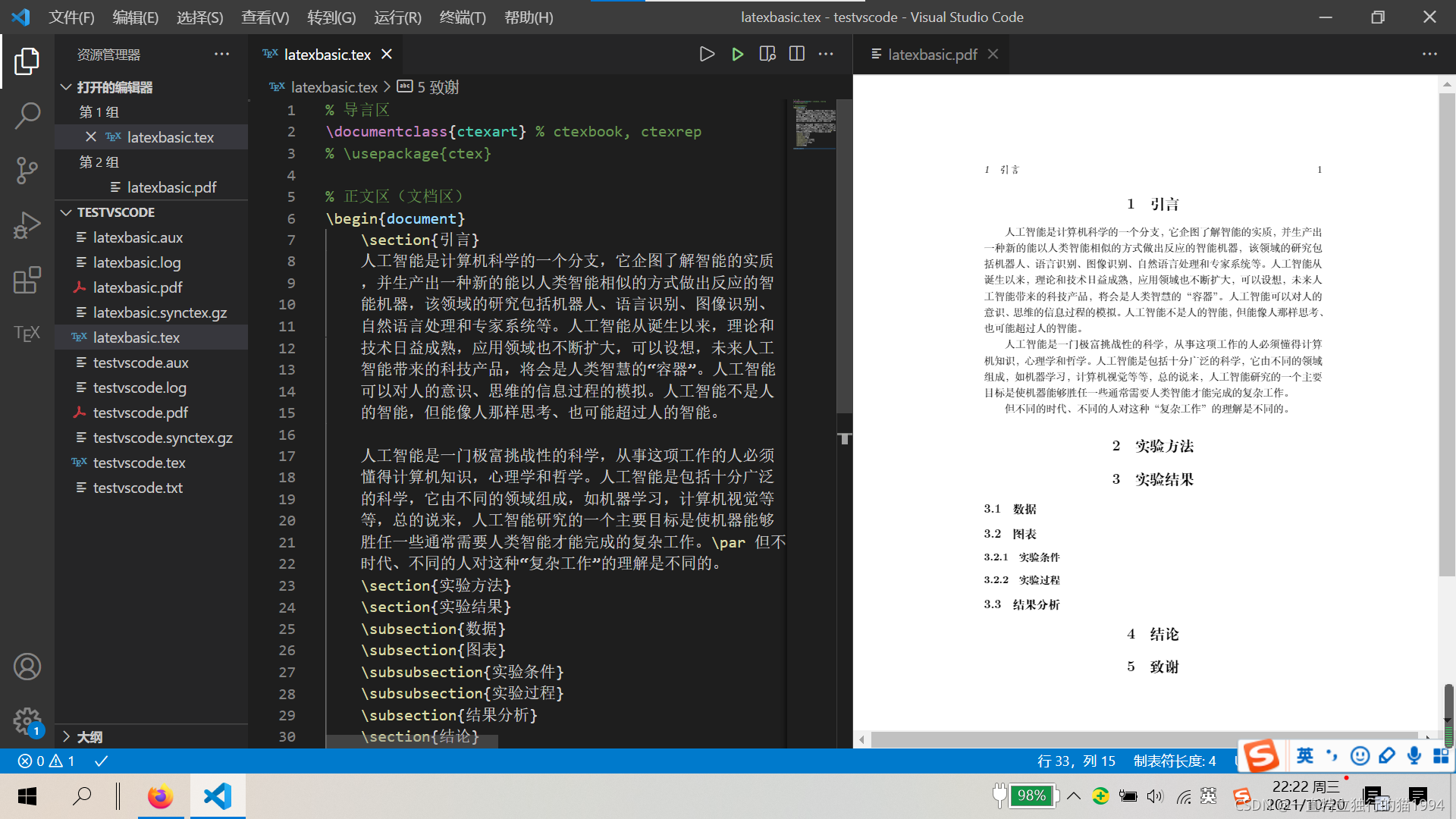1456x819 pixels.
Task: Open the Windows Start menu
Action: pos(27,796)
